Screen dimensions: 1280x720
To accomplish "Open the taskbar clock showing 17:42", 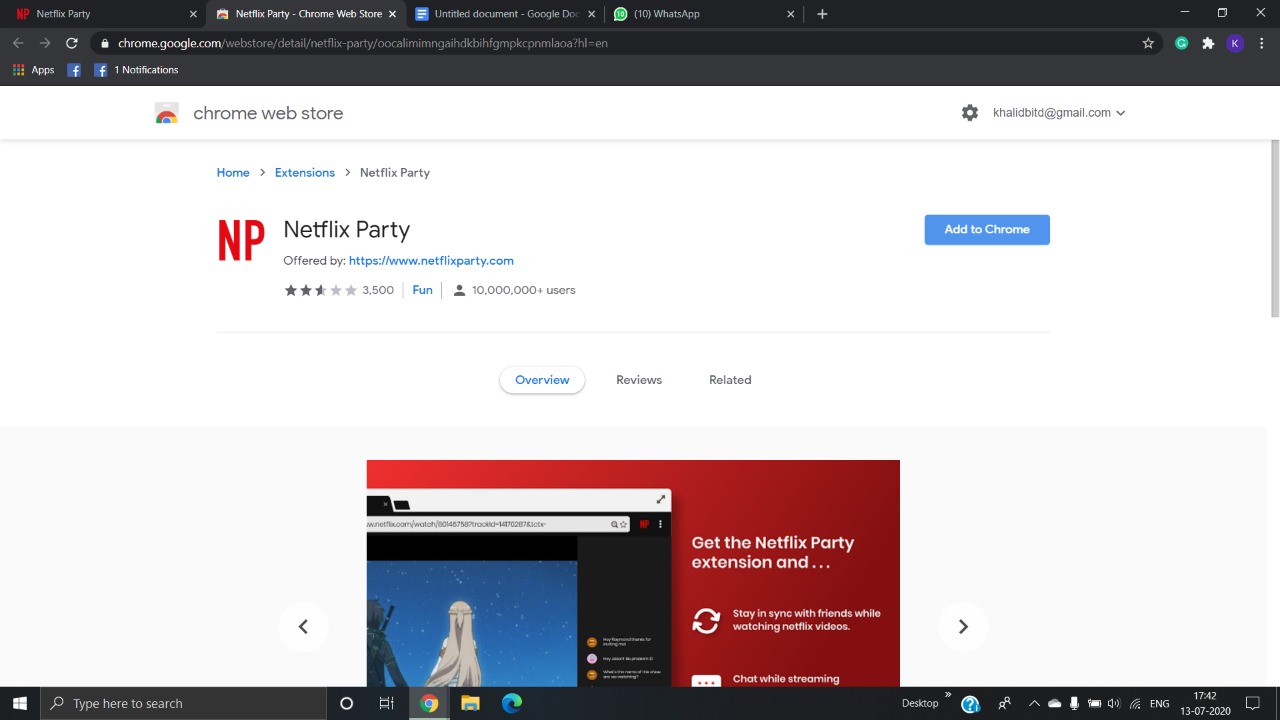I will (1205, 704).
